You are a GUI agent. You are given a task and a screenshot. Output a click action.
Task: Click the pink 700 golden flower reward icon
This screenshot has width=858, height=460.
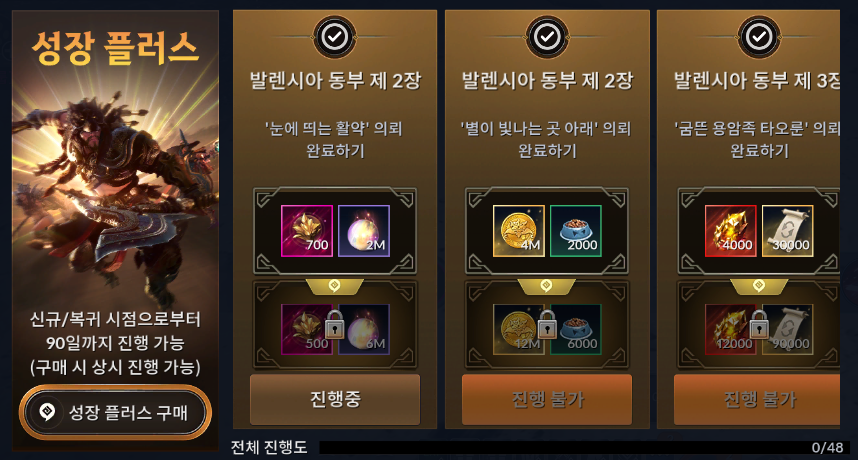[x=307, y=231]
